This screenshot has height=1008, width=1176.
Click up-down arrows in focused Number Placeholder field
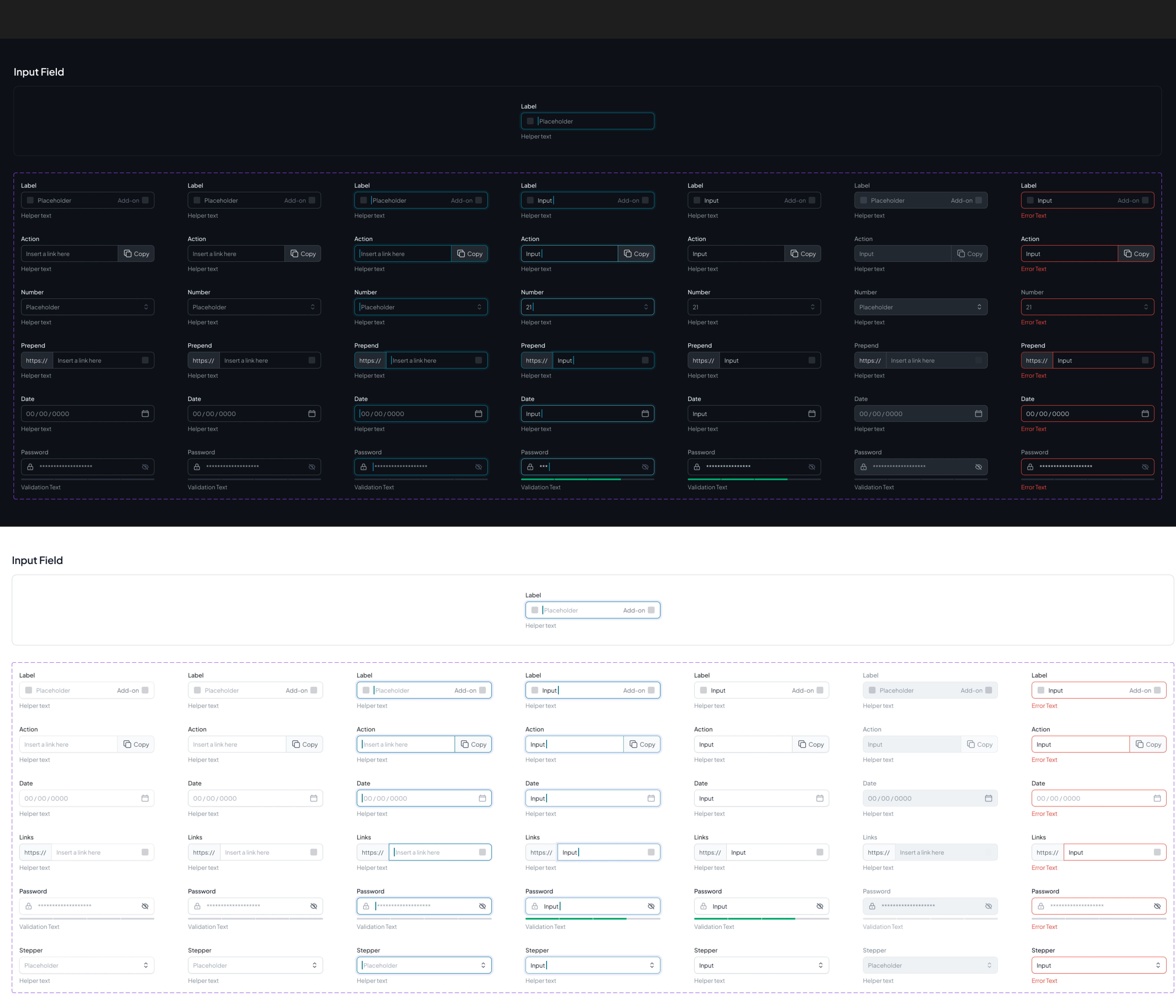479,307
